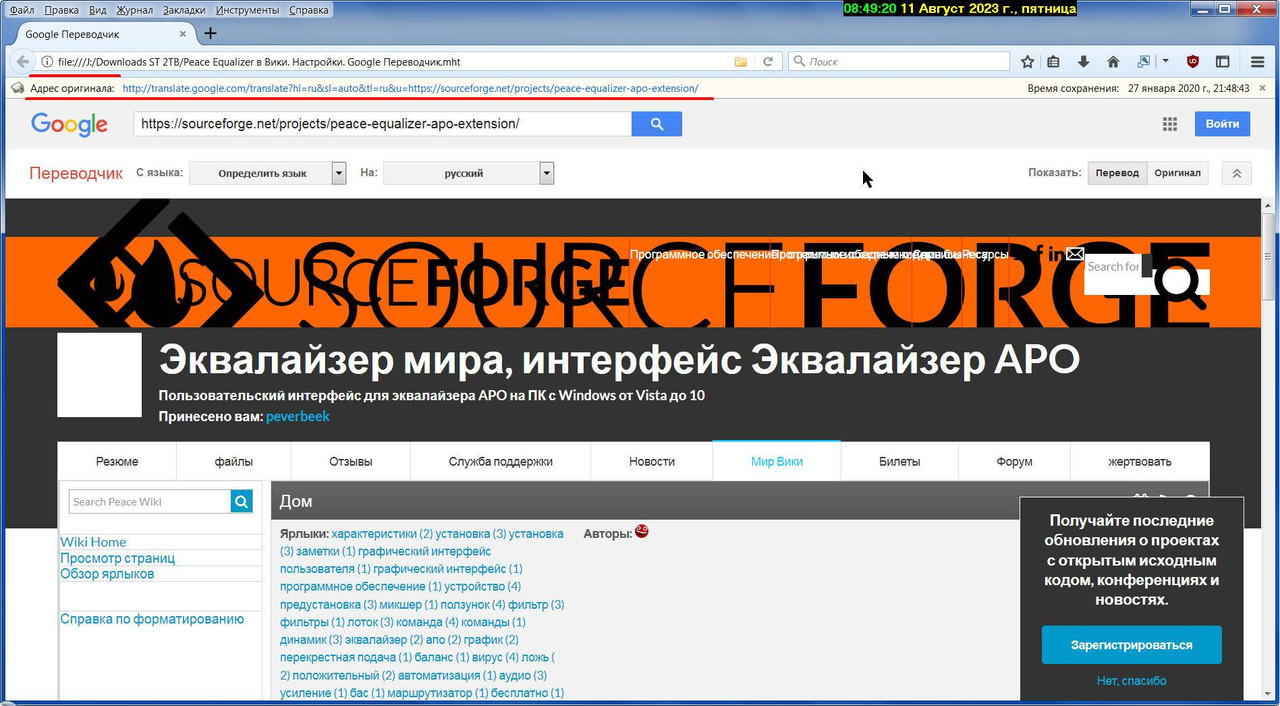Dismiss popup via Нет, спасибо link
The image size is (1280, 706).
pos(1131,681)
